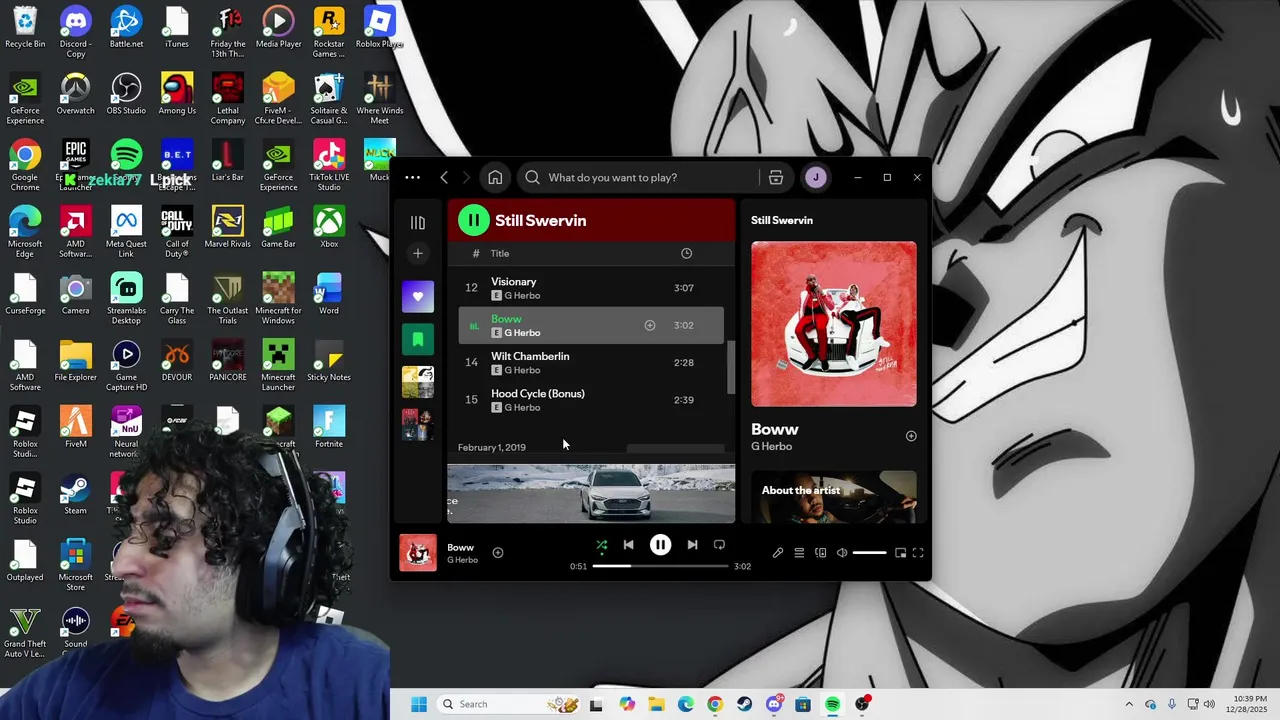Viewport: 1280px width, 720px height.
Task: Open the play queue icon
Action: pyautogui.click(x=799, y=553)
